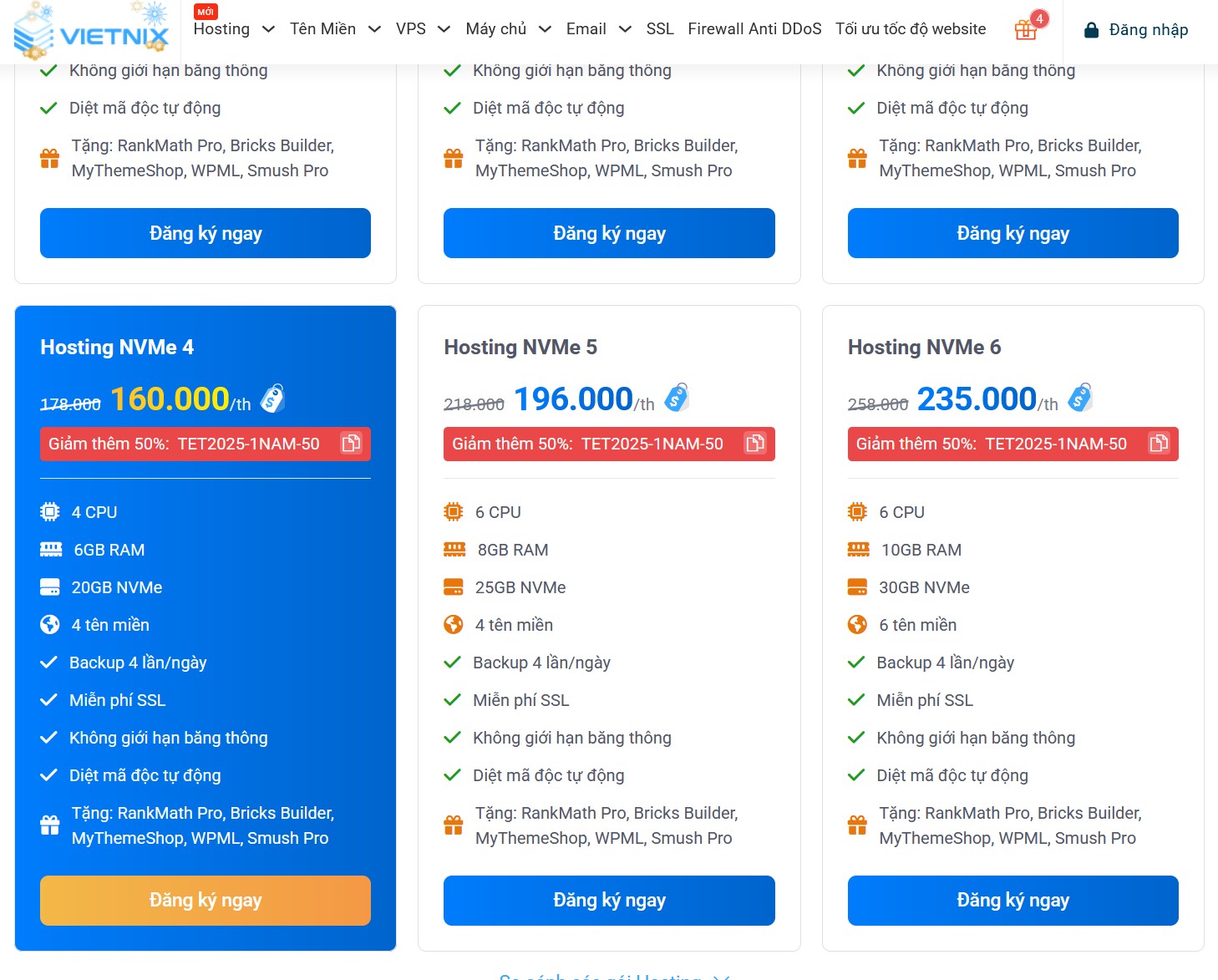The height and width of the screenshot is (980, 1218).
Task: Select the SSL menu item
Action: (659, 28)
